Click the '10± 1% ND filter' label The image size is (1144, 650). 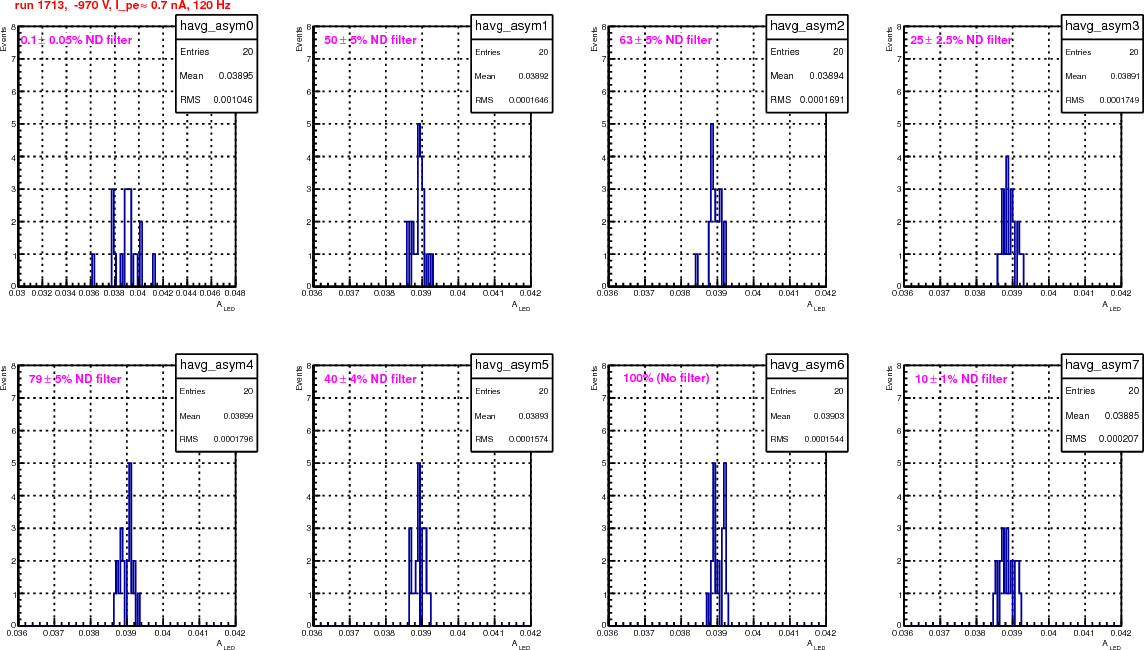(962, 379)
